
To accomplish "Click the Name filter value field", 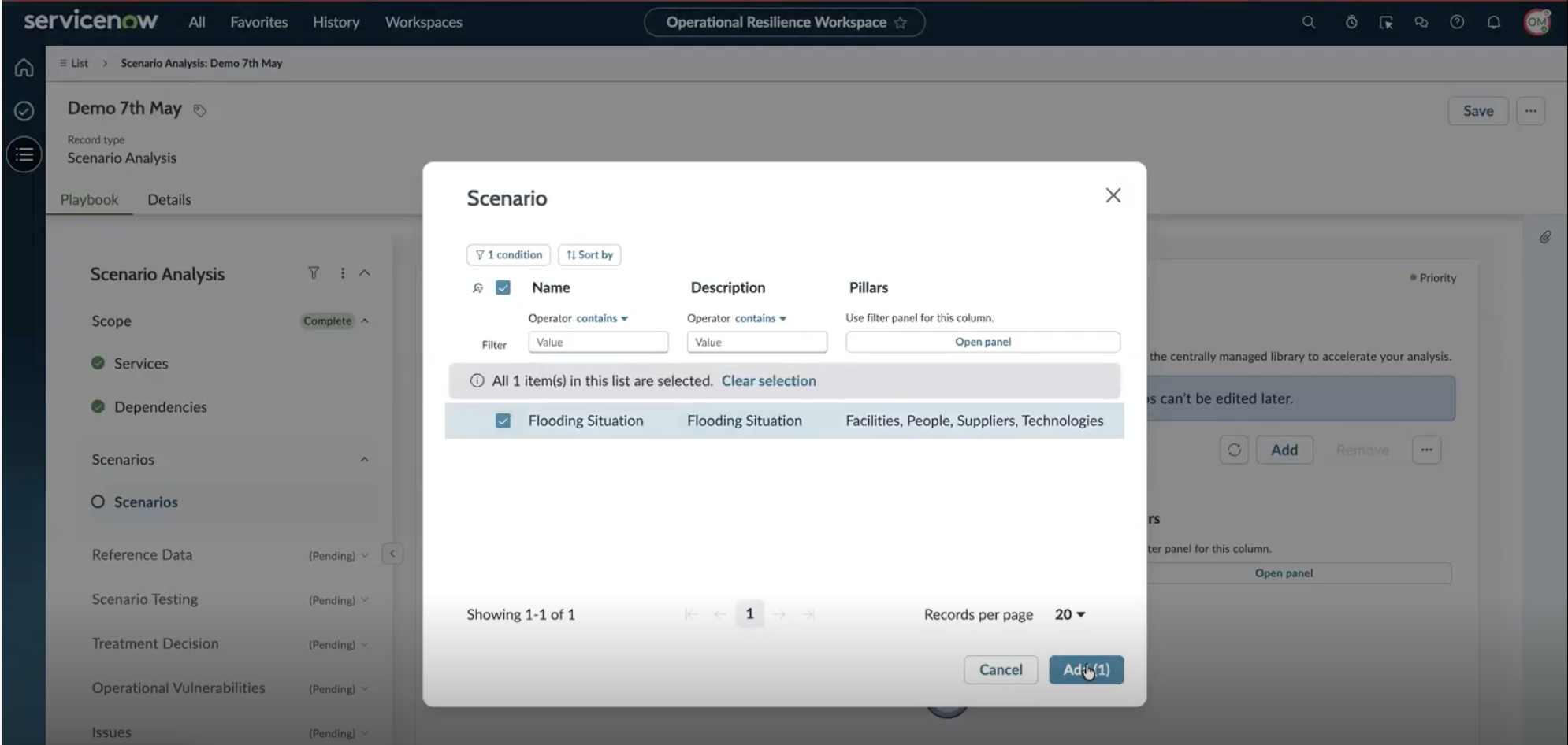I will click(x=598, y=342).
